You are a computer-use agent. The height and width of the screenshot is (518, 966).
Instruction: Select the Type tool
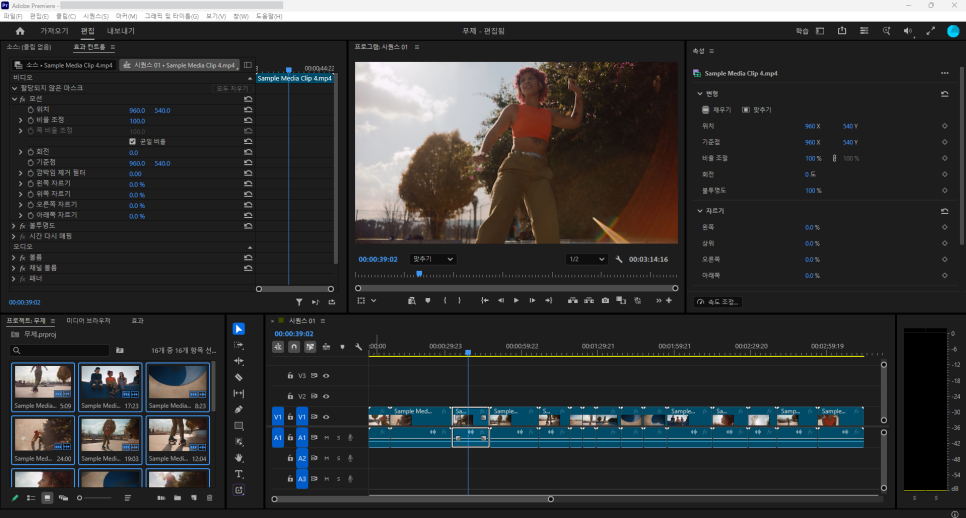click(x=238, y=474)
